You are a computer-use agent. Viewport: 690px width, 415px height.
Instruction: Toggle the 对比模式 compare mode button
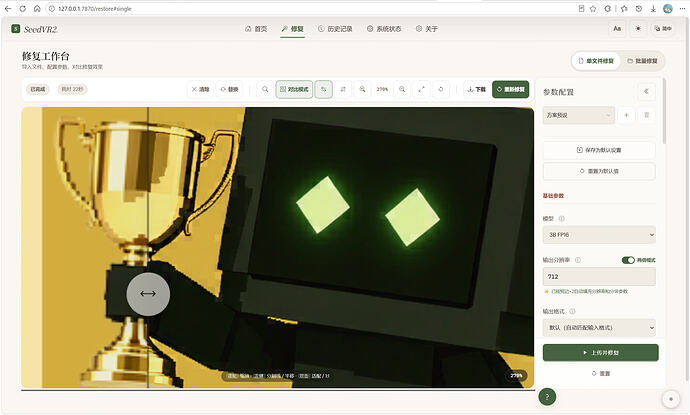coord(294,89)
